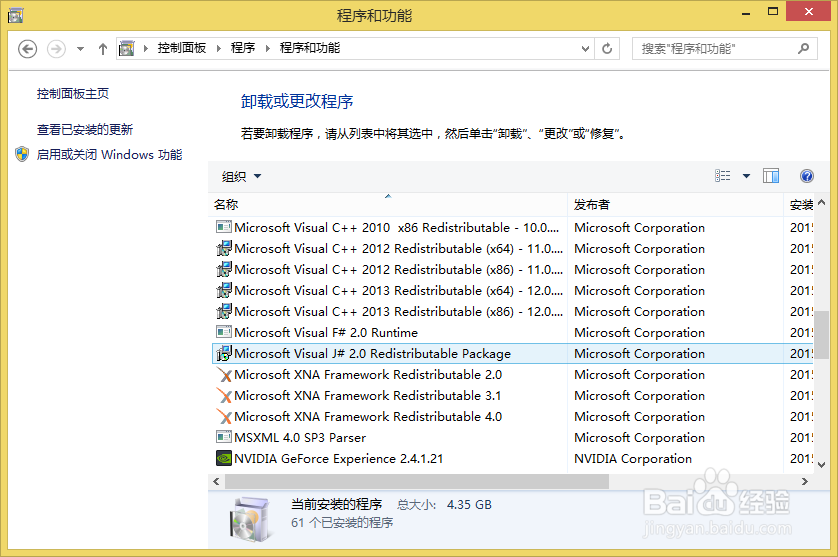
Task: Go up one level with the Up arrow
Action: click(x=103, y=49)
